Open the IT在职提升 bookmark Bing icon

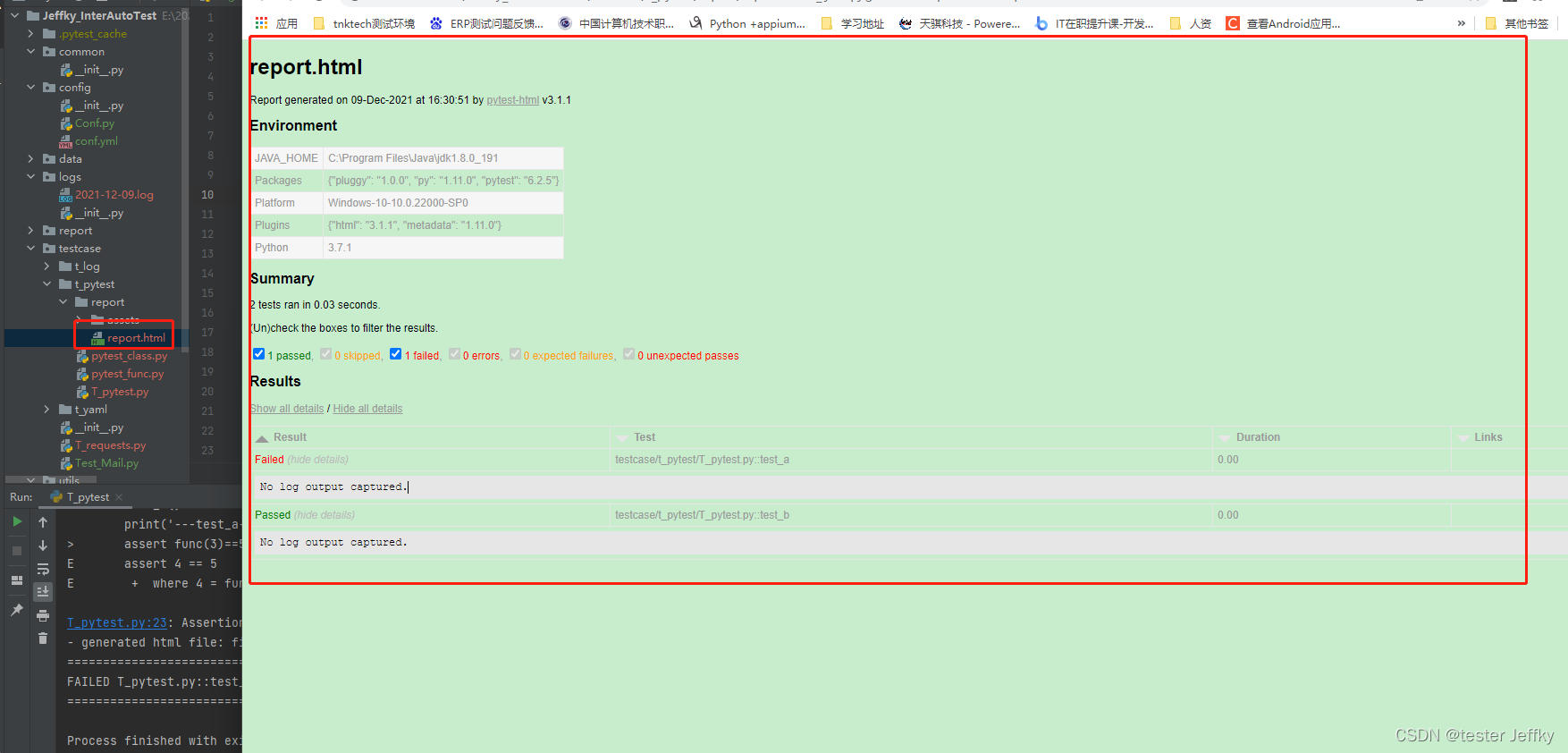1041,23
